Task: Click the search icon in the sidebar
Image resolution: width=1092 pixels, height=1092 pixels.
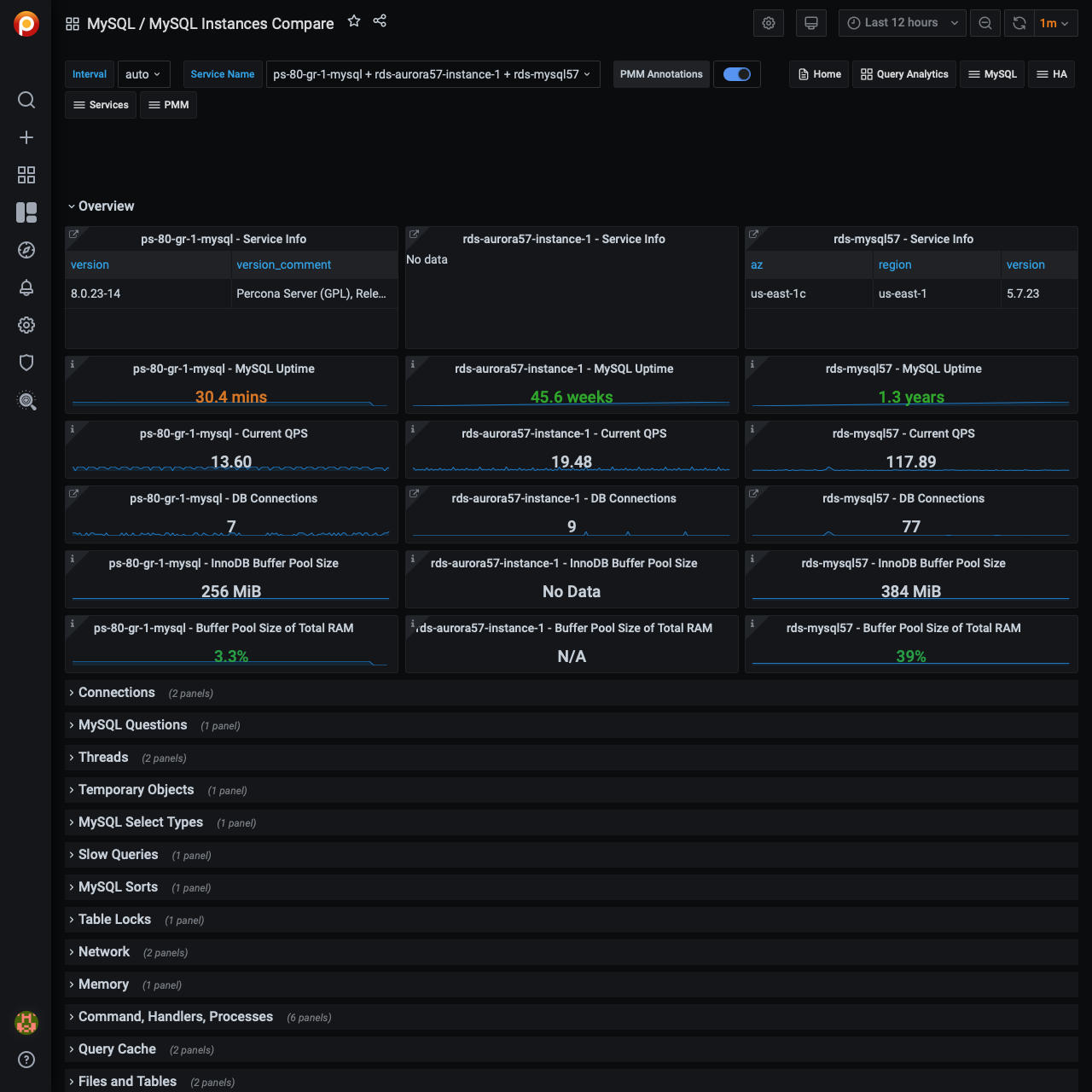Action: point(26,100)
